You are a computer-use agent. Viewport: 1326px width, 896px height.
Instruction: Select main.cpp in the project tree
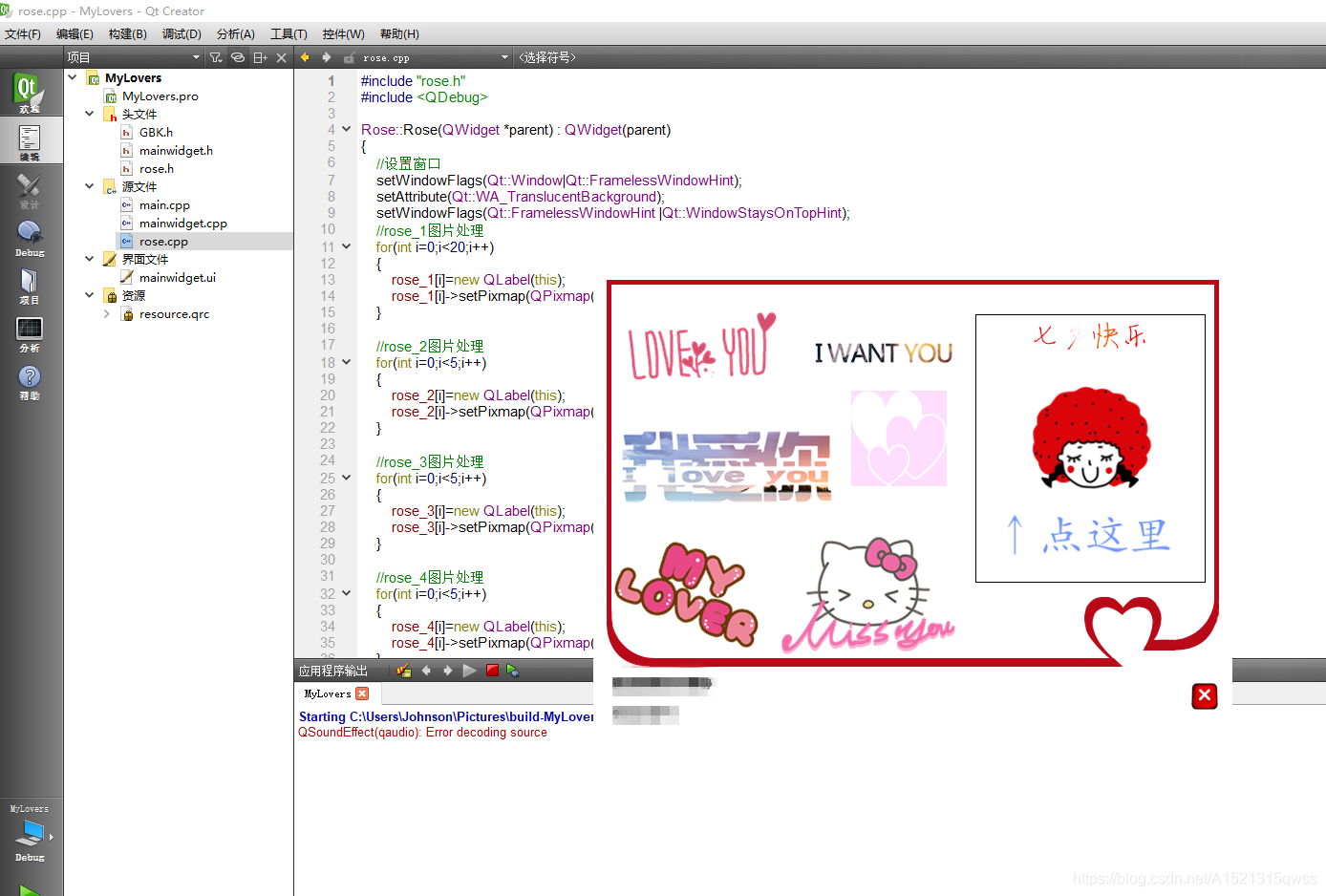[x=164, y=204]
